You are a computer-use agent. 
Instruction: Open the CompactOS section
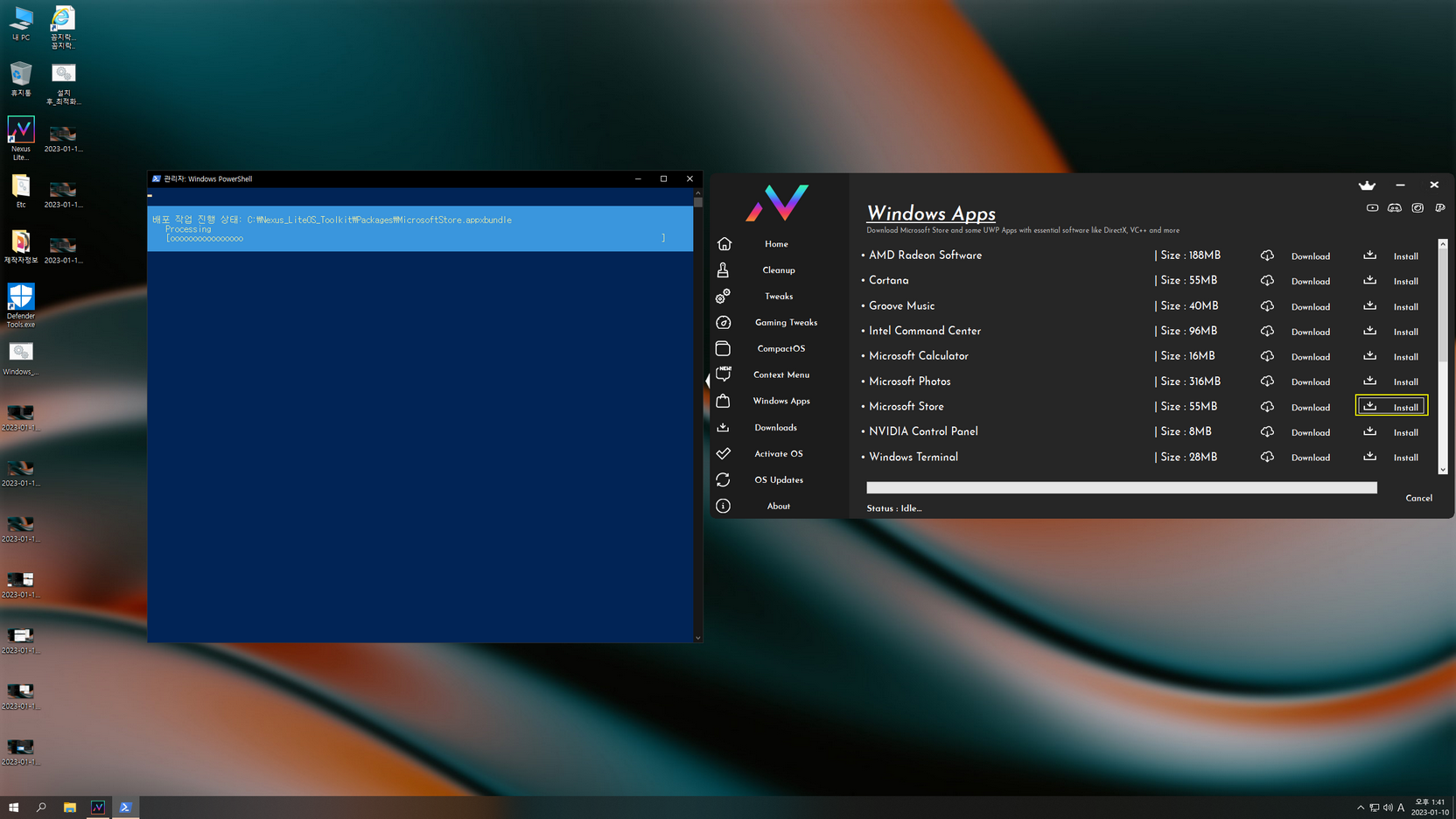point(780,349)
